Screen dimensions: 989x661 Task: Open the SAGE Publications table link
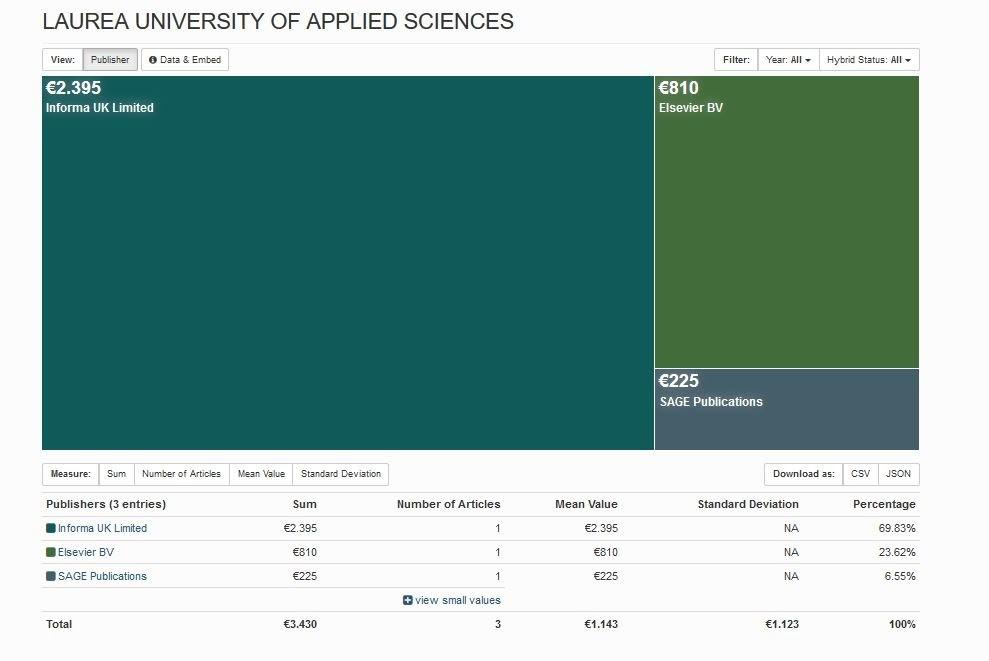click(102, 576)
